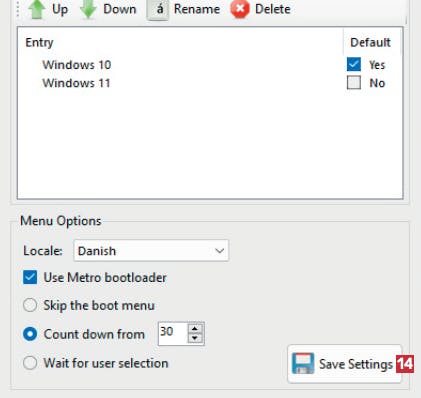421x398 pixels.
Task: Click the green Down arrow icon
Action: 88,9
